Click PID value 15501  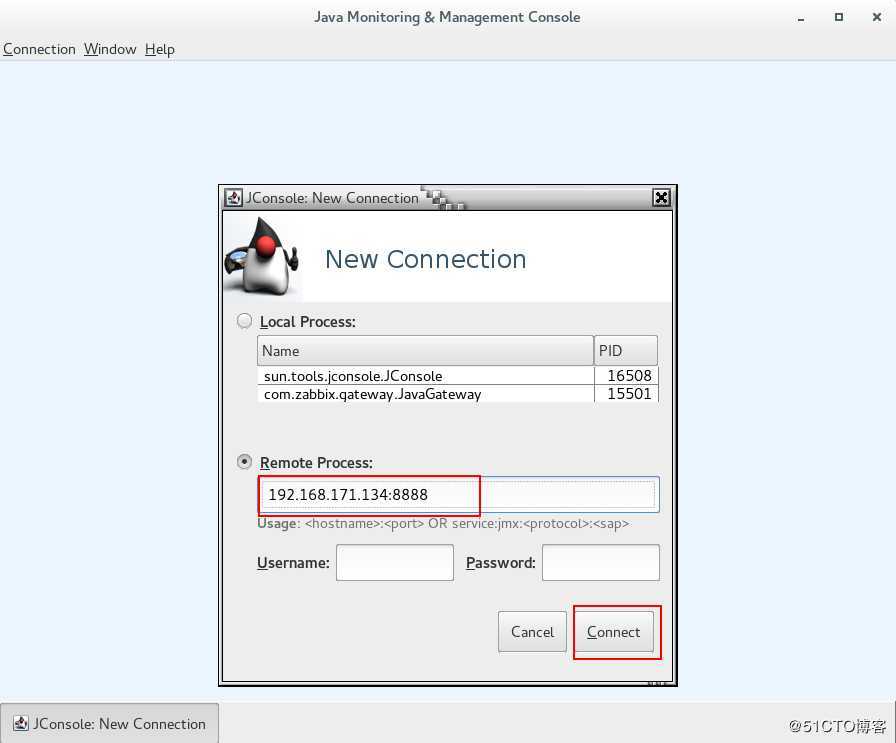pyautogui.click(x=629, y=394)
